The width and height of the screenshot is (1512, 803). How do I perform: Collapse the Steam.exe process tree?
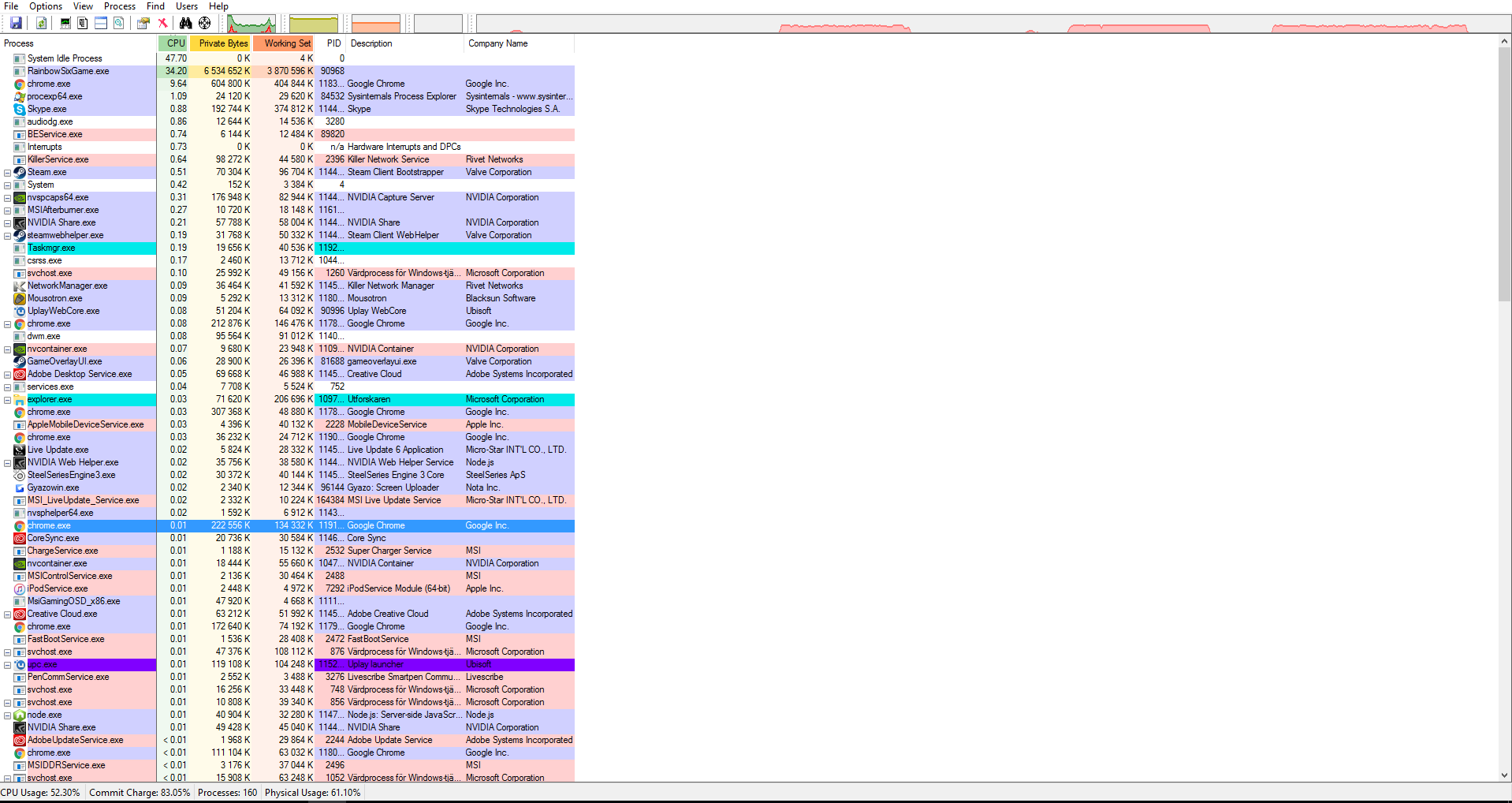(x=7, y=173)
